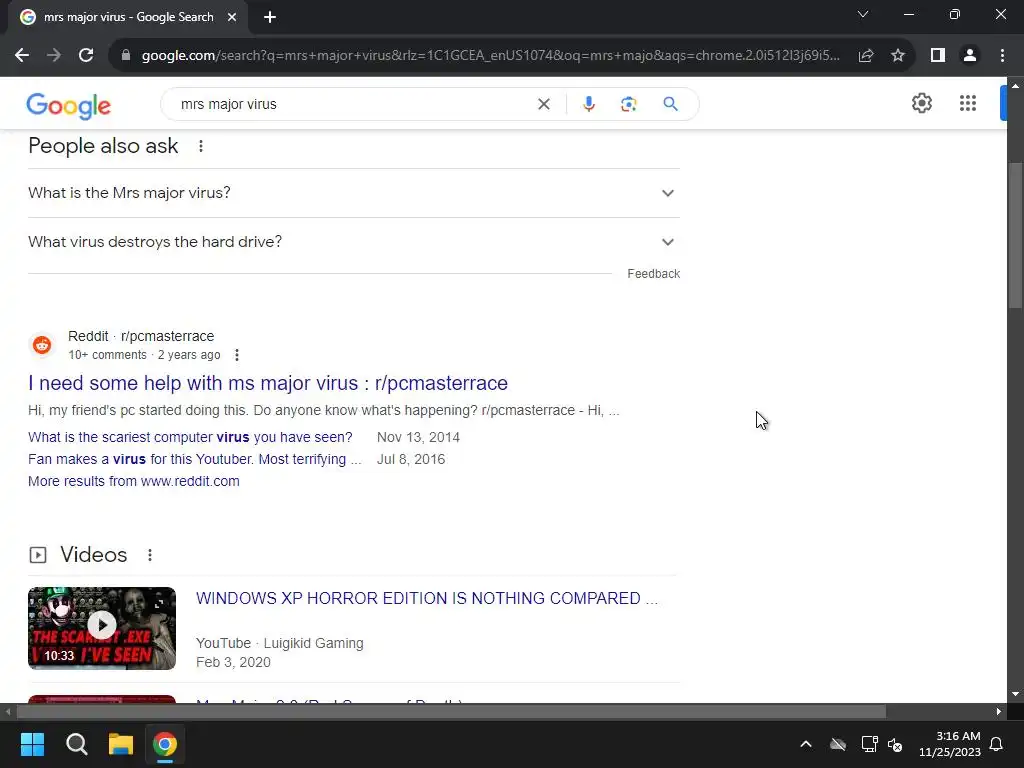
Task: Click the horizontal page scrollbar thumb
Action: click(451, 712)
